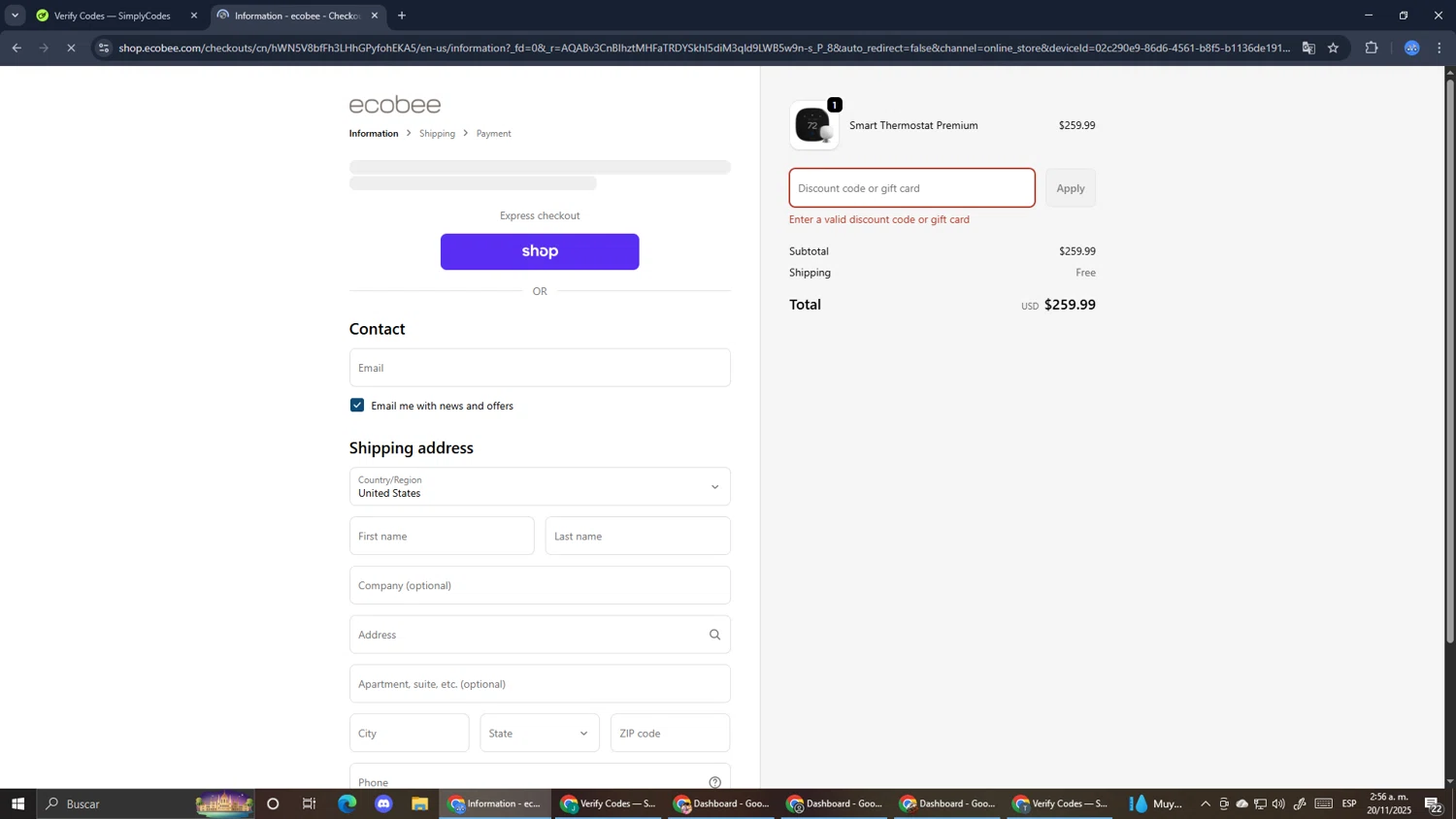Click the Email input field

click(540, 368)
